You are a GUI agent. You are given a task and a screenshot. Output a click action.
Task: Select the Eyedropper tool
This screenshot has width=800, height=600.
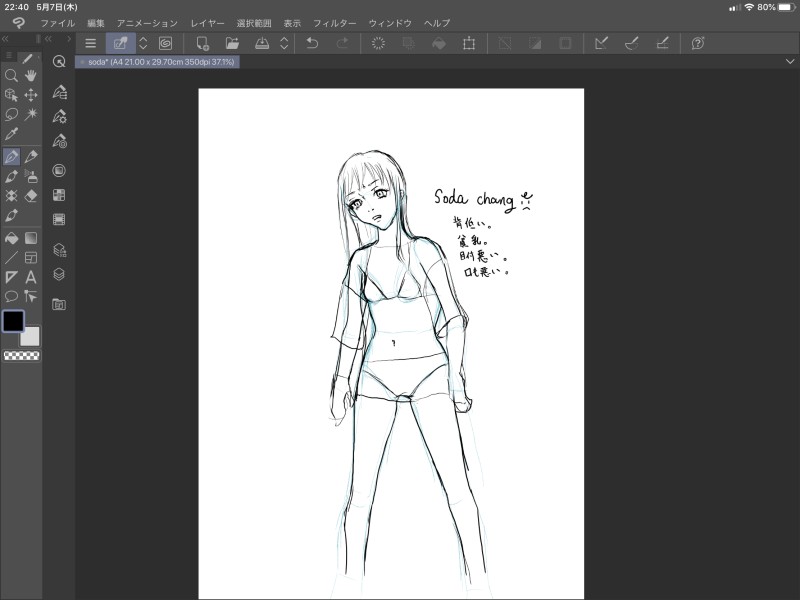[11, 134]
